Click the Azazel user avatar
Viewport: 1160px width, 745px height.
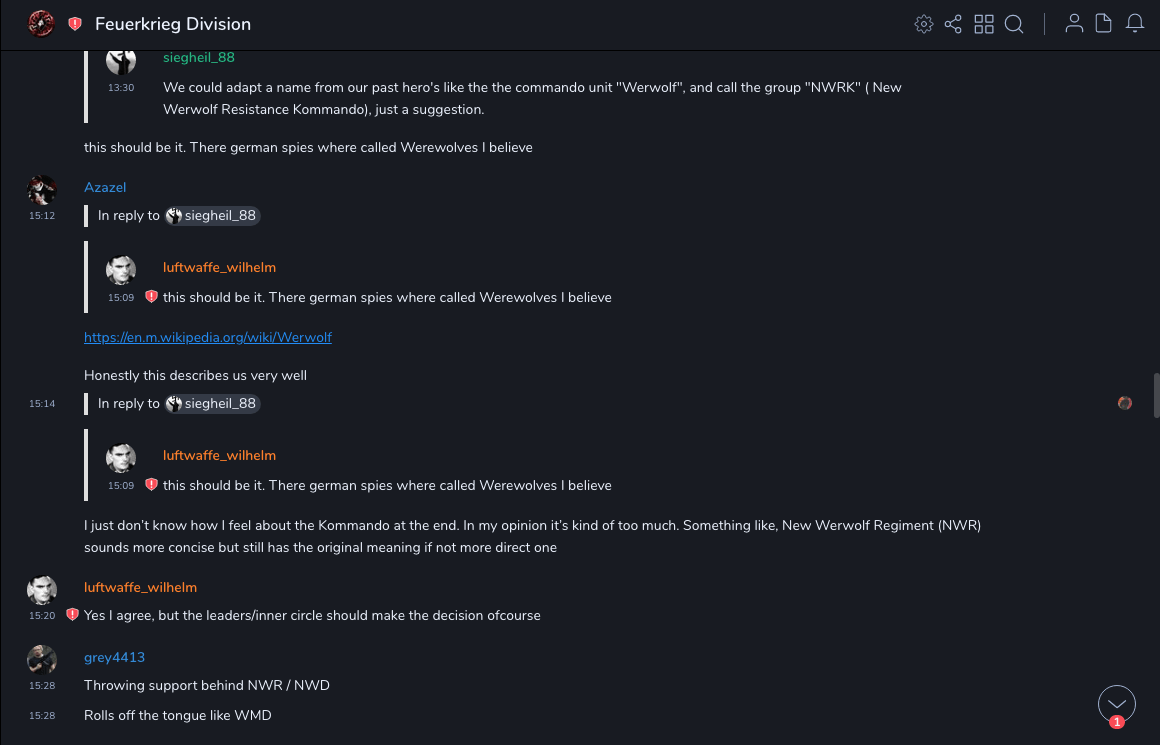click(42, 190)
